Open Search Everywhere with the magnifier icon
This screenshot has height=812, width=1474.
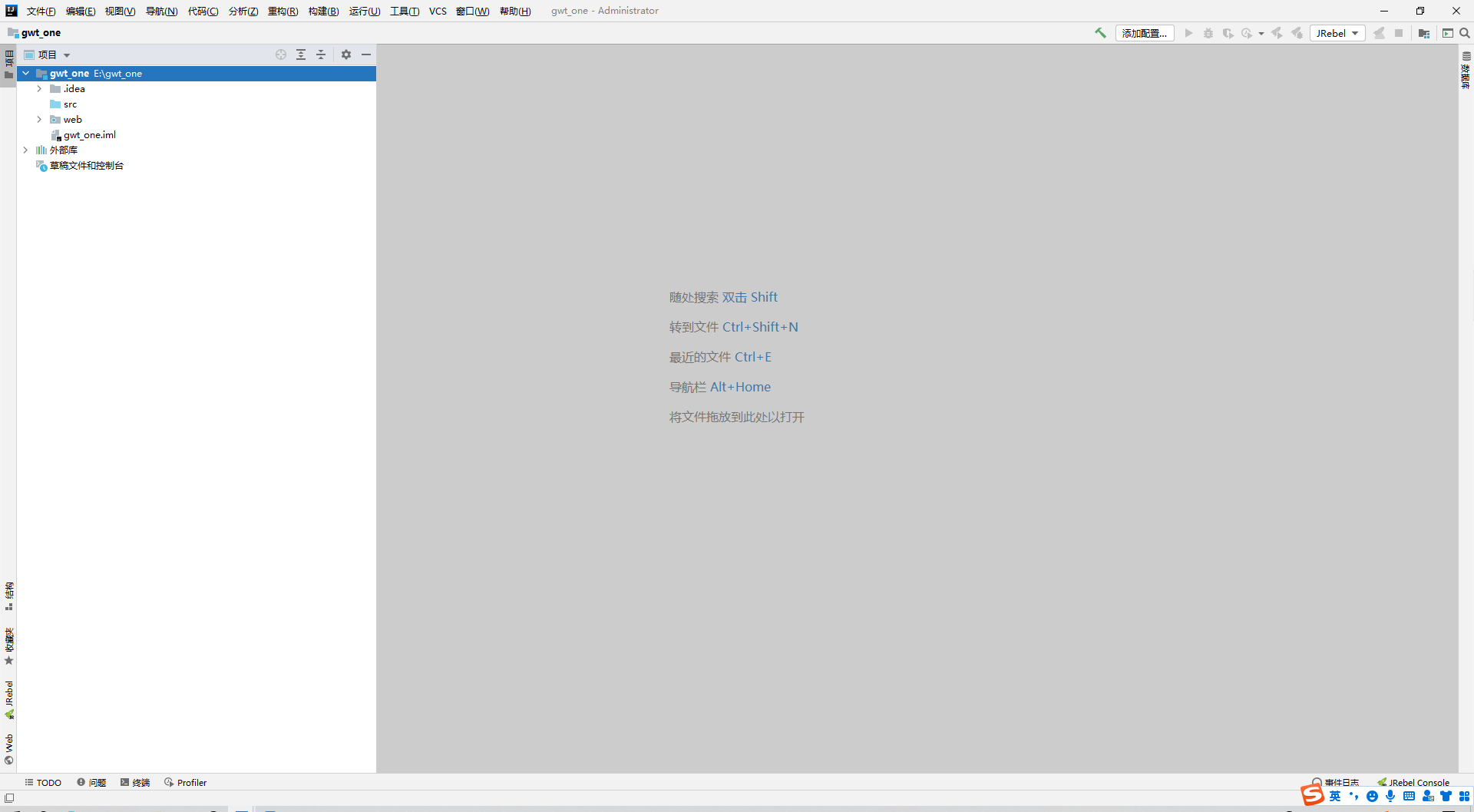click(x=1465, y=33)
